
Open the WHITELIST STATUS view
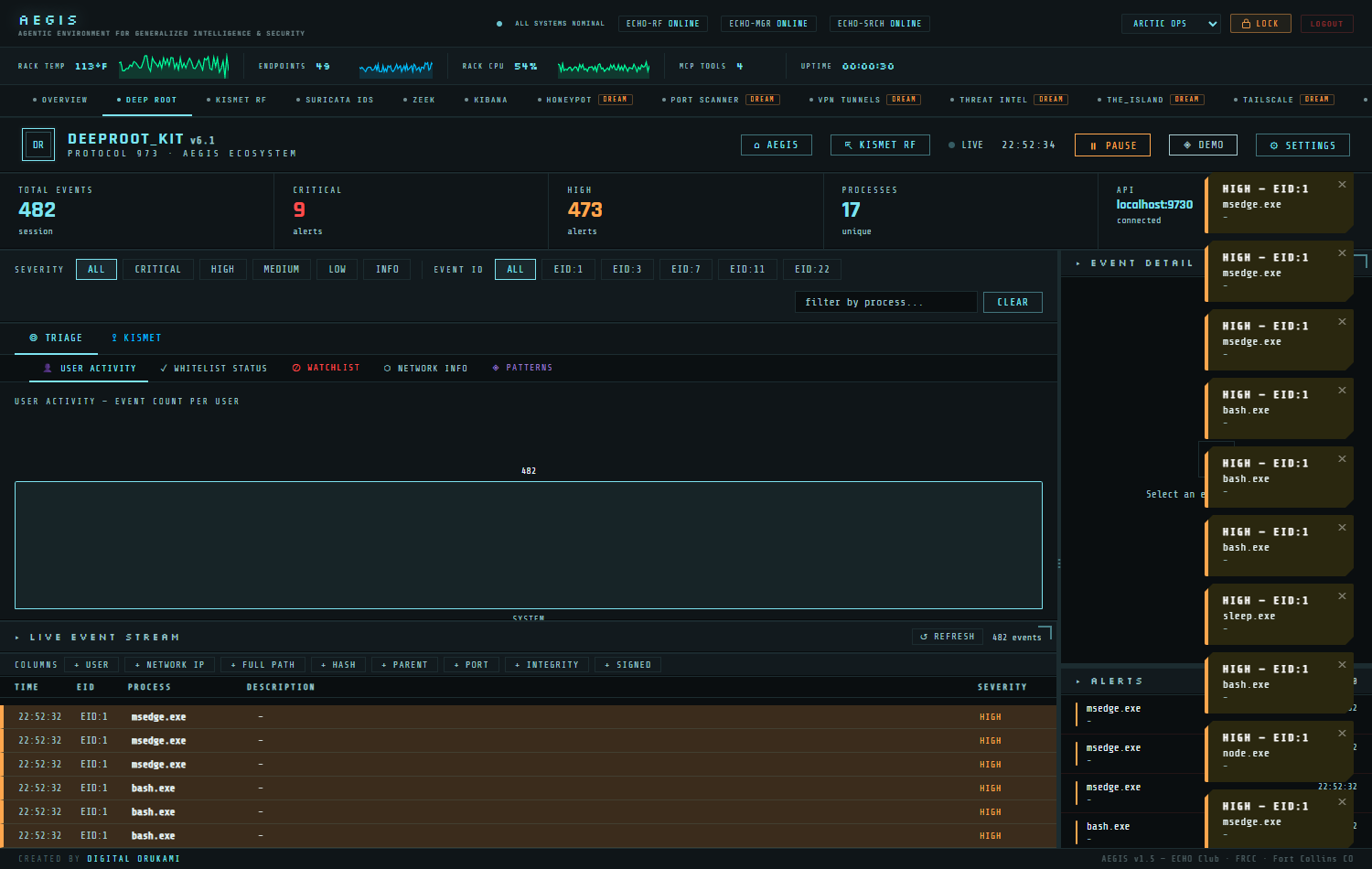coord(214,368)
